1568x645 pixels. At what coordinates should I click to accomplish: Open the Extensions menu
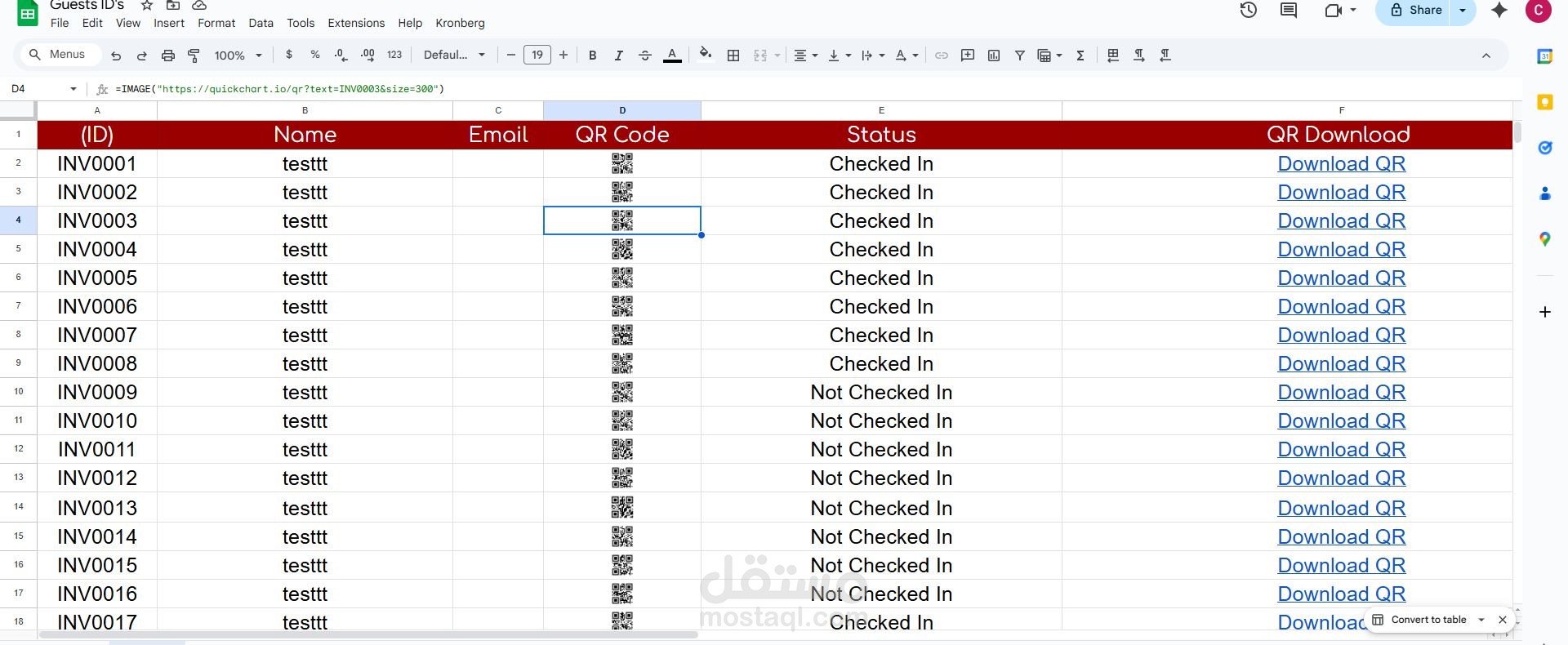356,23
